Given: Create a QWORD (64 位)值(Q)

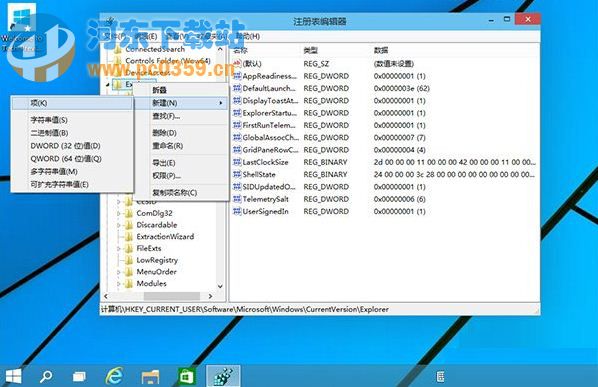Looking at the screenshot, I should coord(72,159).
